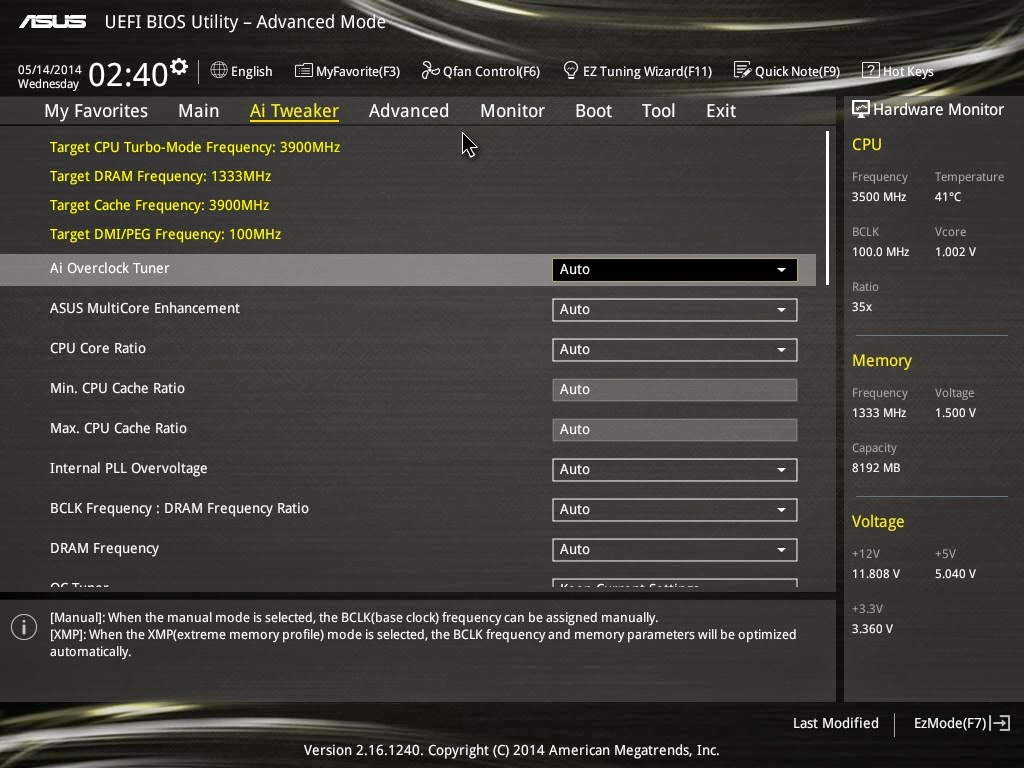The width and height of the screenshot is (1024, 768).
Task: Open Qfan Control(F6)
Action: tap(481, 71)
